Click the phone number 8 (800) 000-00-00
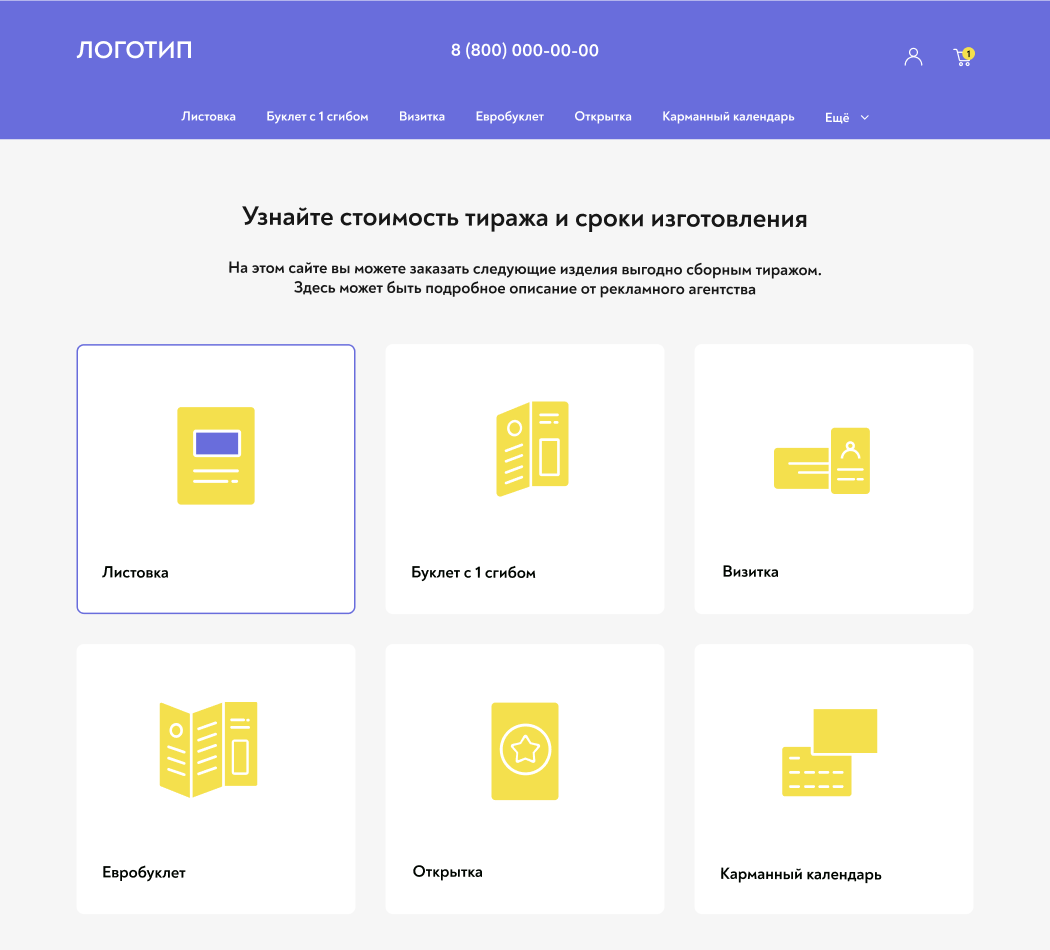The image size is (1050, 950). 525,50
